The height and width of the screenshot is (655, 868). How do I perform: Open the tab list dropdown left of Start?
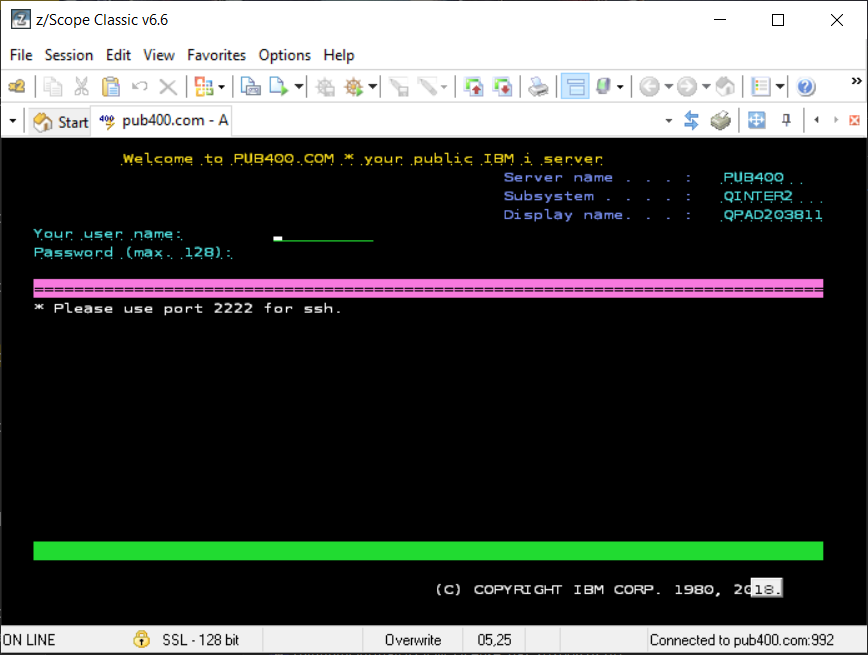(13, 120)
